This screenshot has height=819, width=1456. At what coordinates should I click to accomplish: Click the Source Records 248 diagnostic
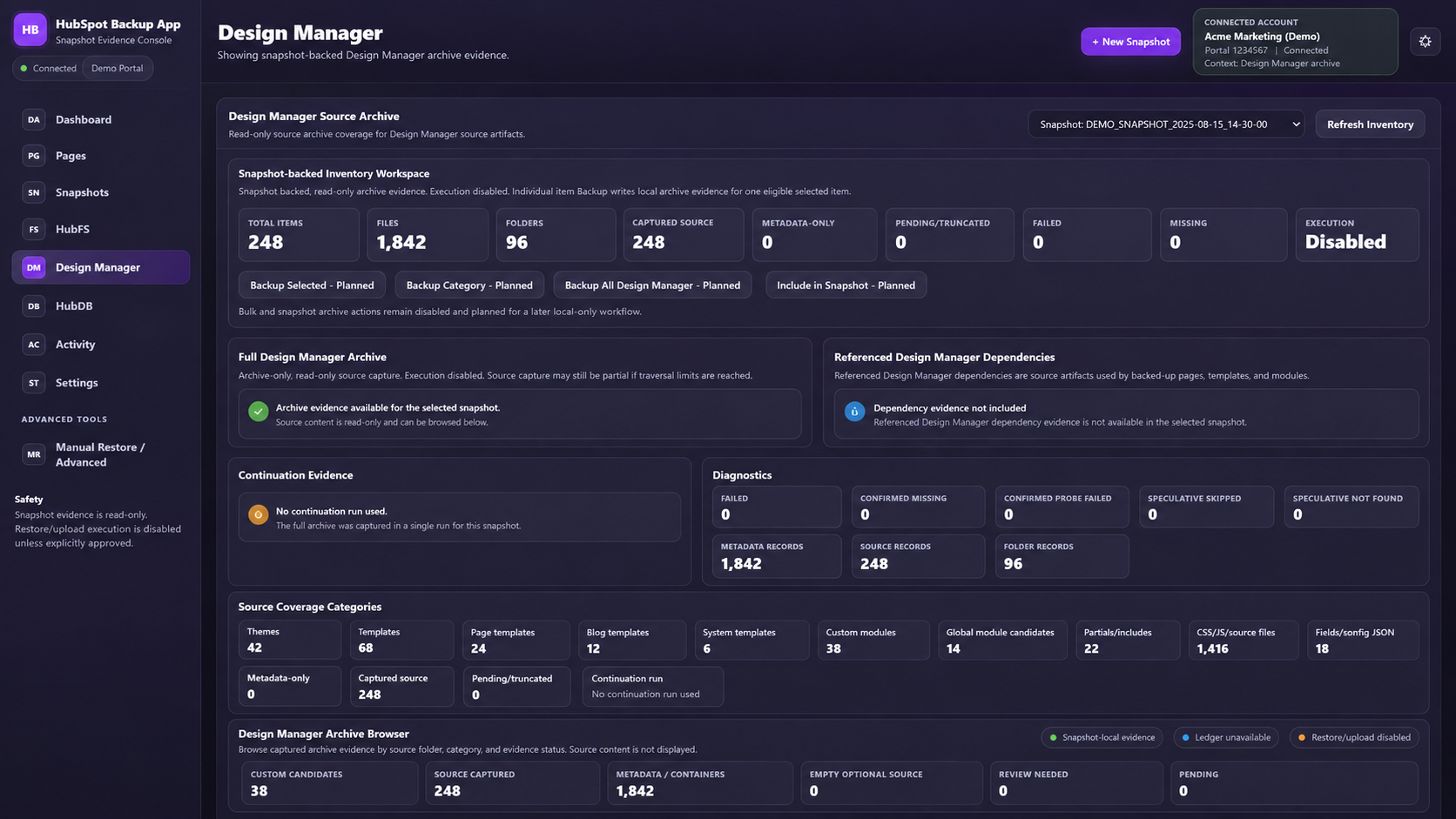coord(919,555)
